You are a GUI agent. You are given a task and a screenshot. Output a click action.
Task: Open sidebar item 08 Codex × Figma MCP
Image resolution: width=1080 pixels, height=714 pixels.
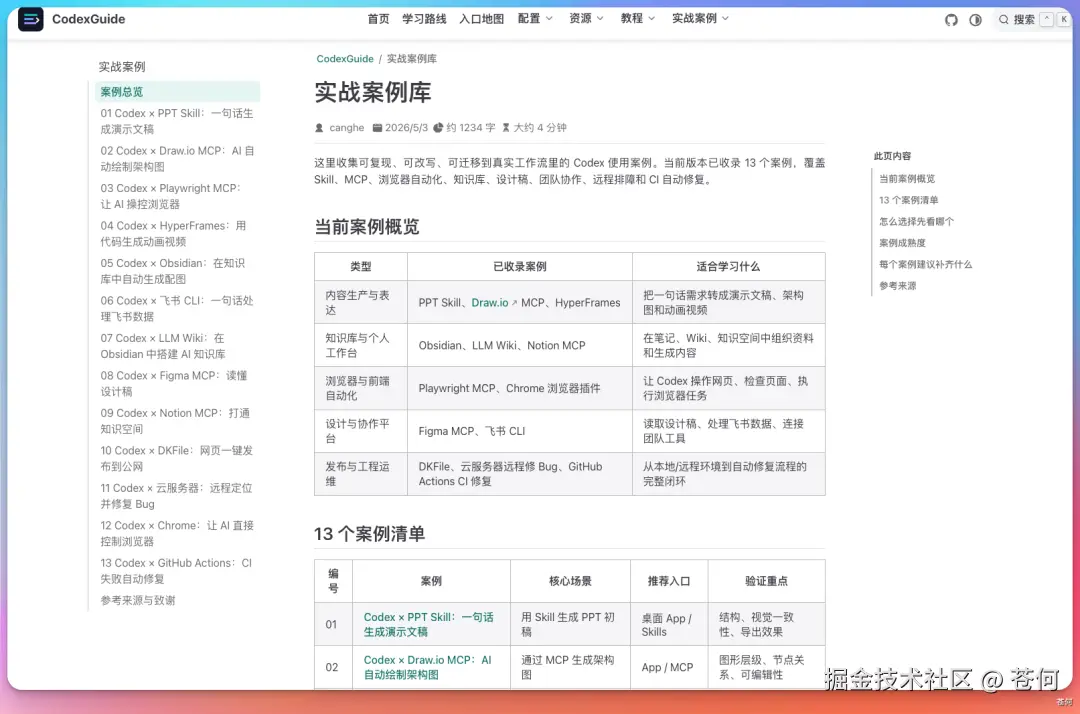click(x=177, y=384)
